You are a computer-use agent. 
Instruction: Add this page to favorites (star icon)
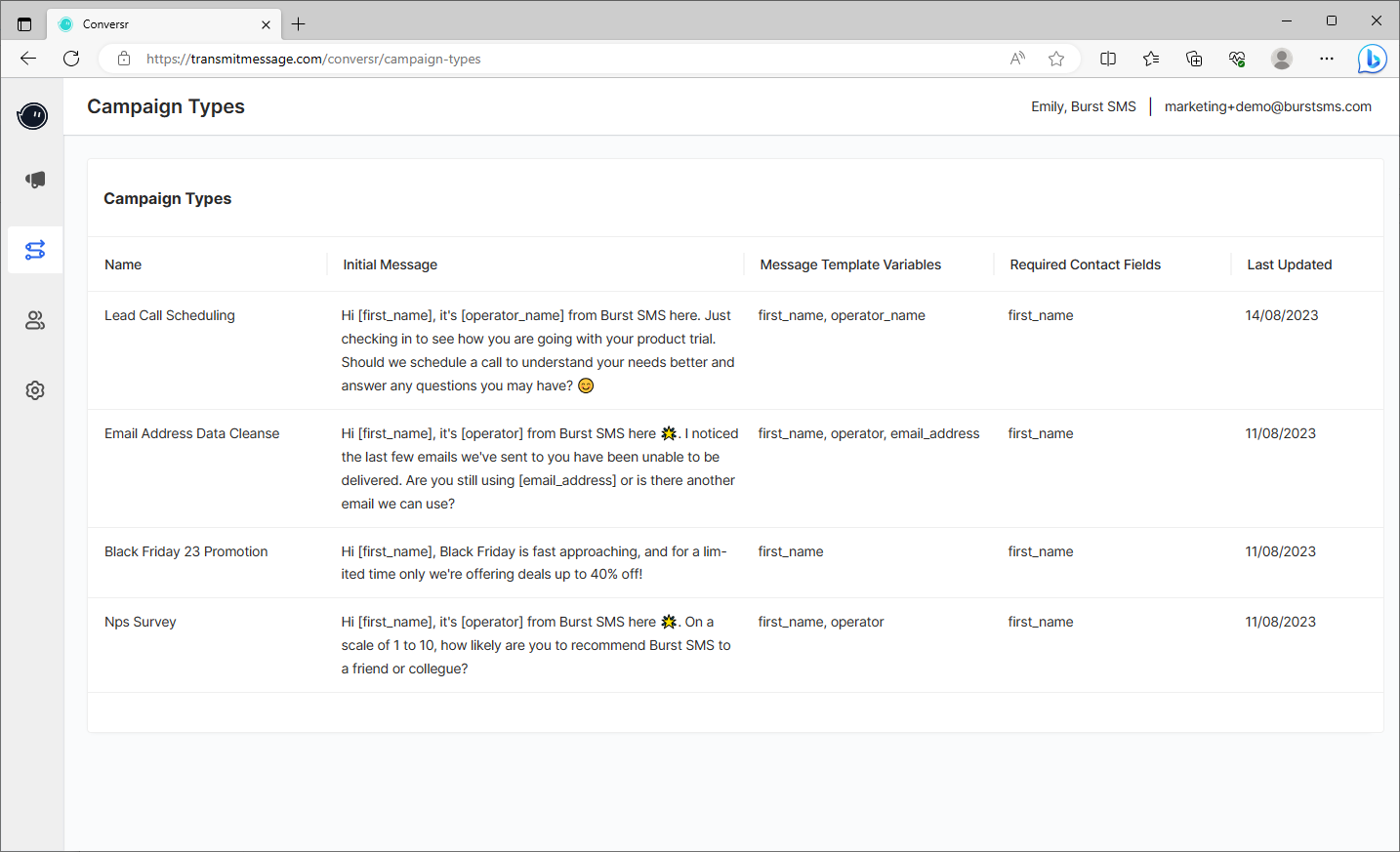pyautogui.click(x=1056, y=59)
